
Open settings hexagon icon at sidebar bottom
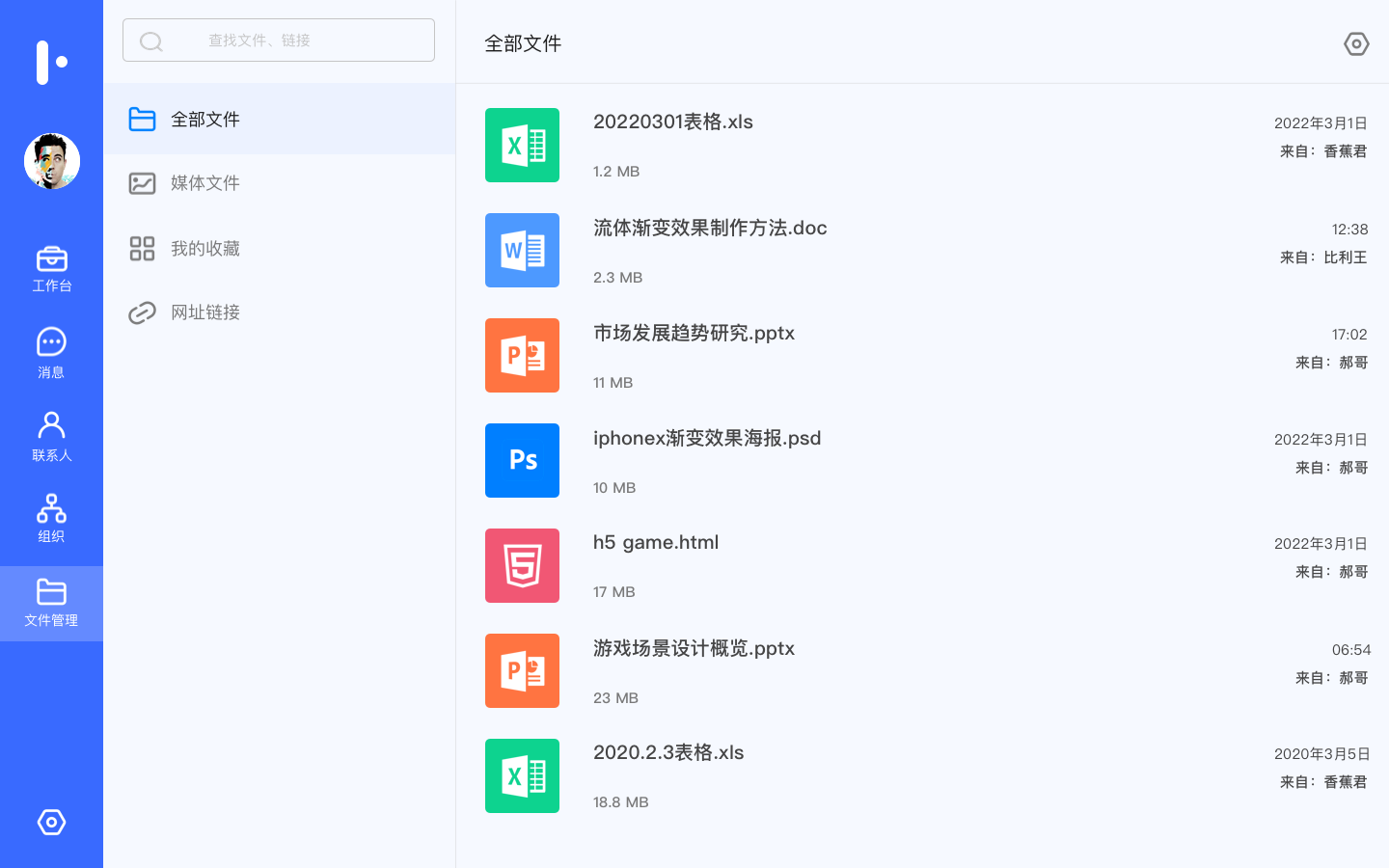pyautogui.click(x=51, y=822)
